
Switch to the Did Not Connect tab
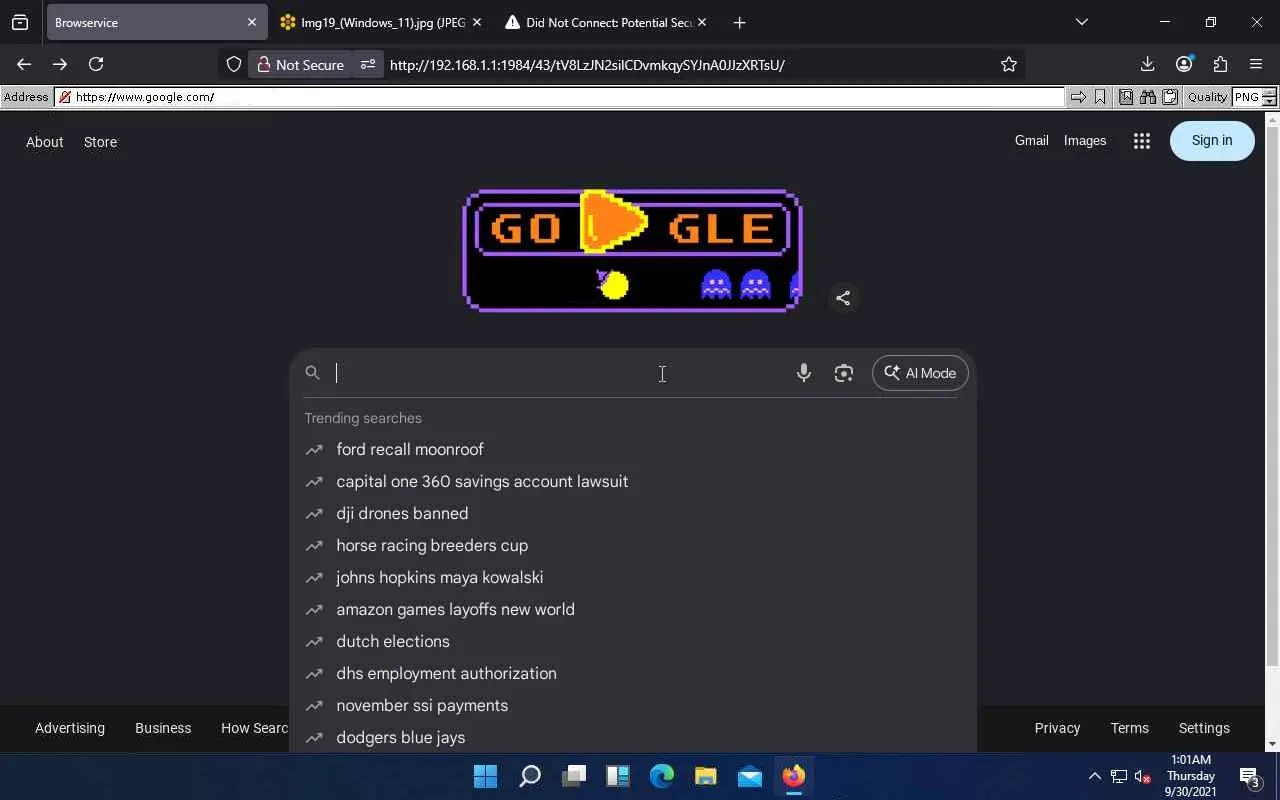click(x=606, y=22)
